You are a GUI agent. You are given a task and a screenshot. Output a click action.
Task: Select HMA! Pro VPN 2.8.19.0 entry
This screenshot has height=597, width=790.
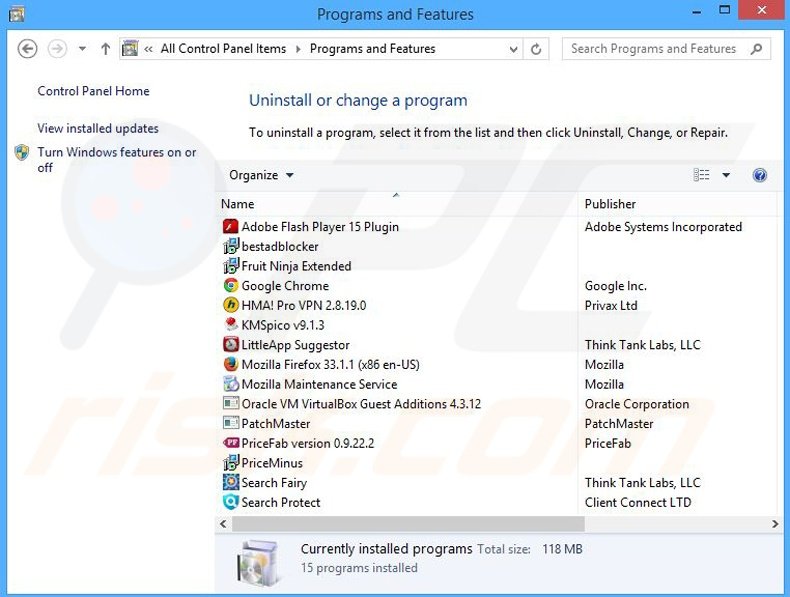coord(303,305)
